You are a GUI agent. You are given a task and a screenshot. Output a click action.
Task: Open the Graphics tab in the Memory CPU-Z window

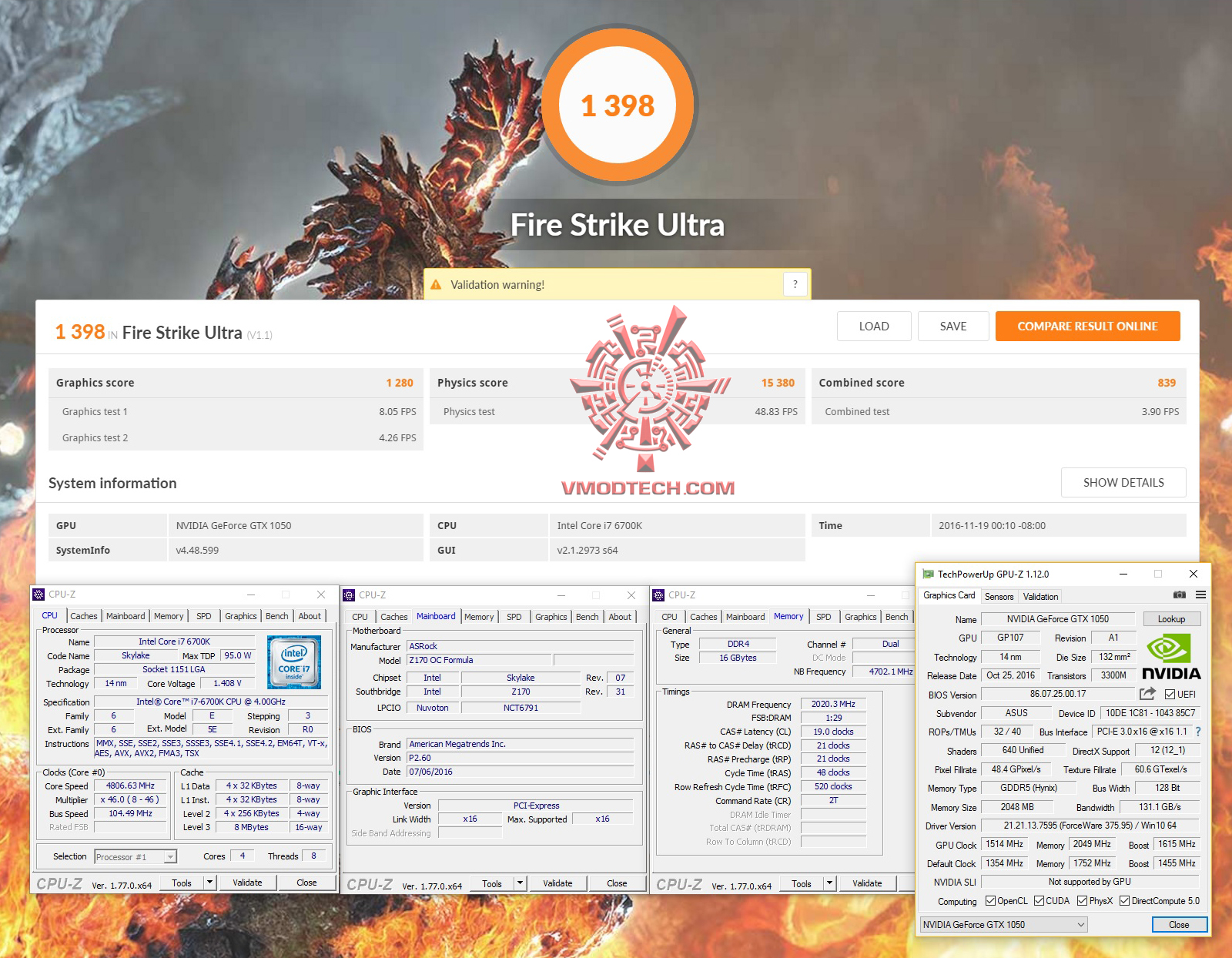click(860, 617)
